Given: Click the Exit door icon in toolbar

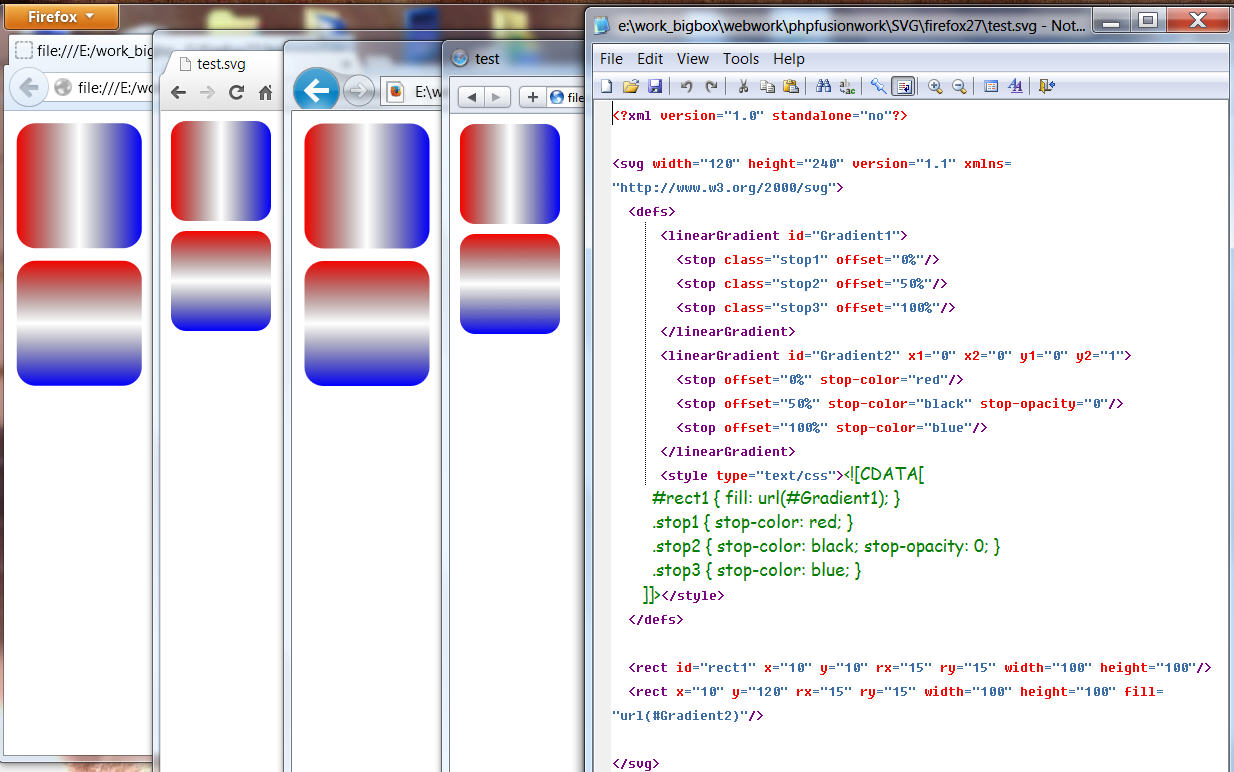Looking at the screenshot, I should coord(1046,87).
